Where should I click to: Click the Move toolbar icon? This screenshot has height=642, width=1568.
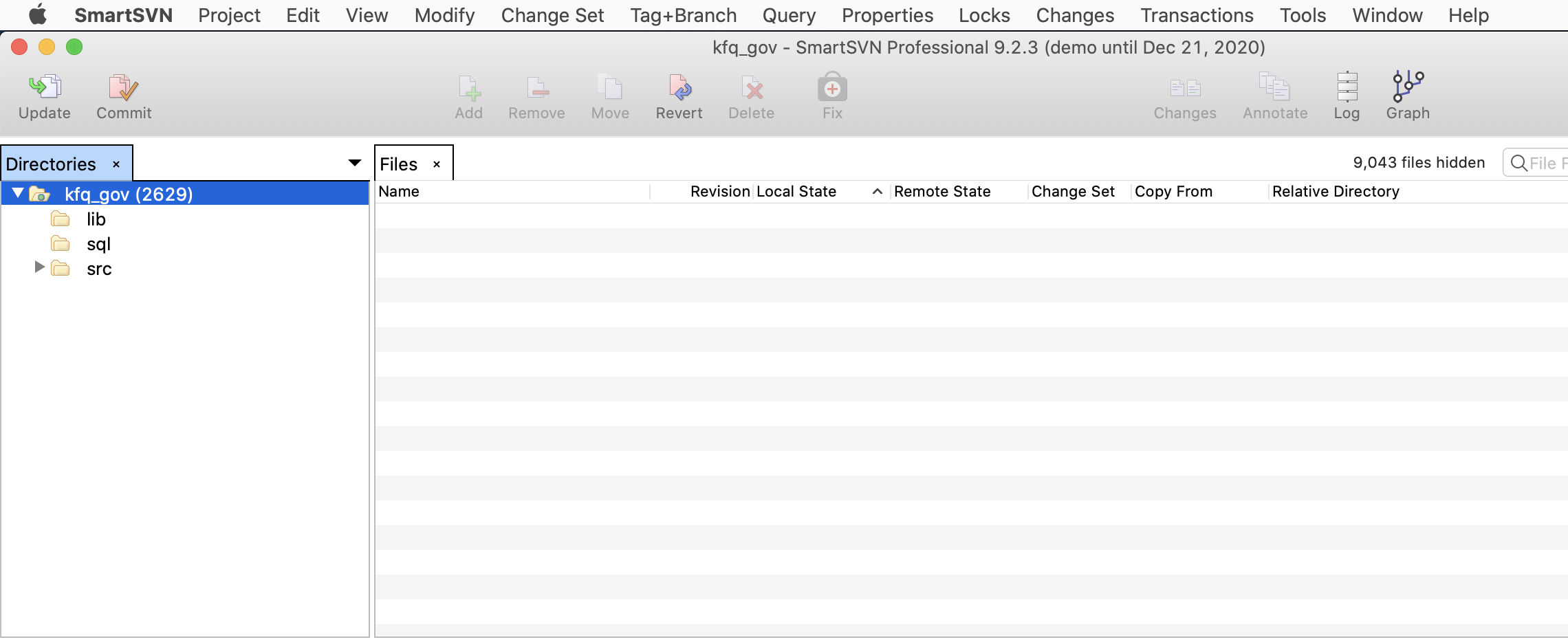[610, 87]
